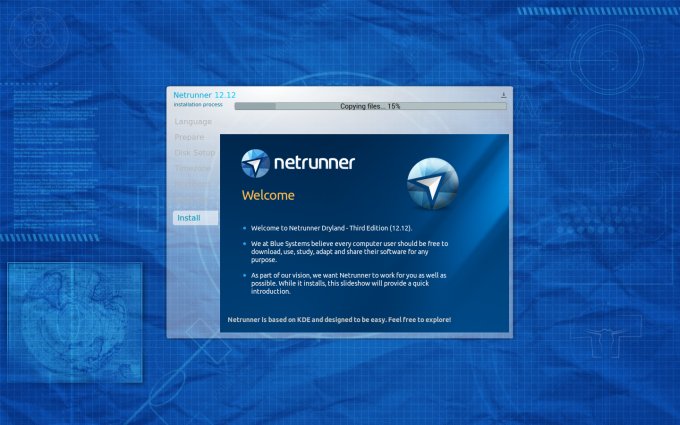Select the Language step in the sidebar
Screen dimensions: 680x425
[193, 122]
